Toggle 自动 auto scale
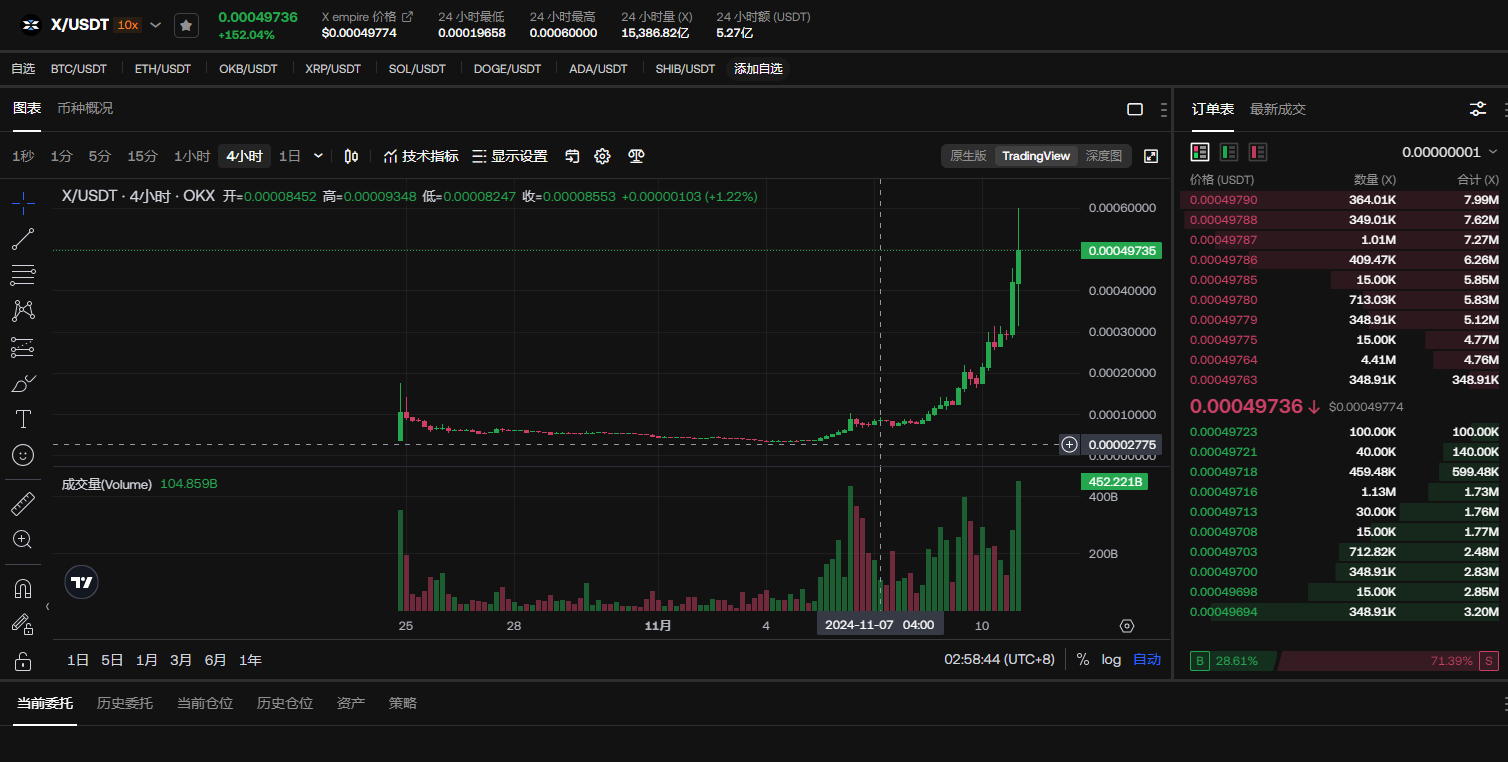This screenshot has width=1508, height=762. coord(1147,660)
